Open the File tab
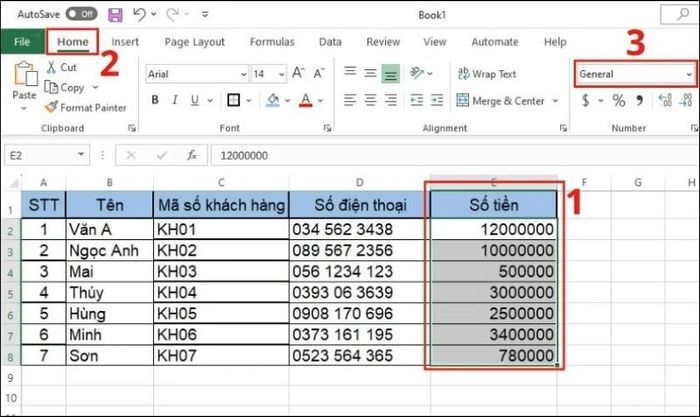 pos(22,42)
